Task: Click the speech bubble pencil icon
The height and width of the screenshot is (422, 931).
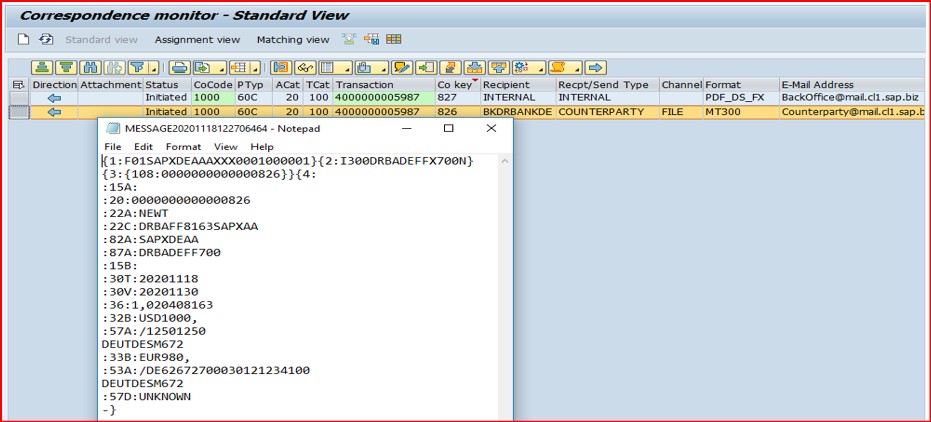Action: coord(402,68)
